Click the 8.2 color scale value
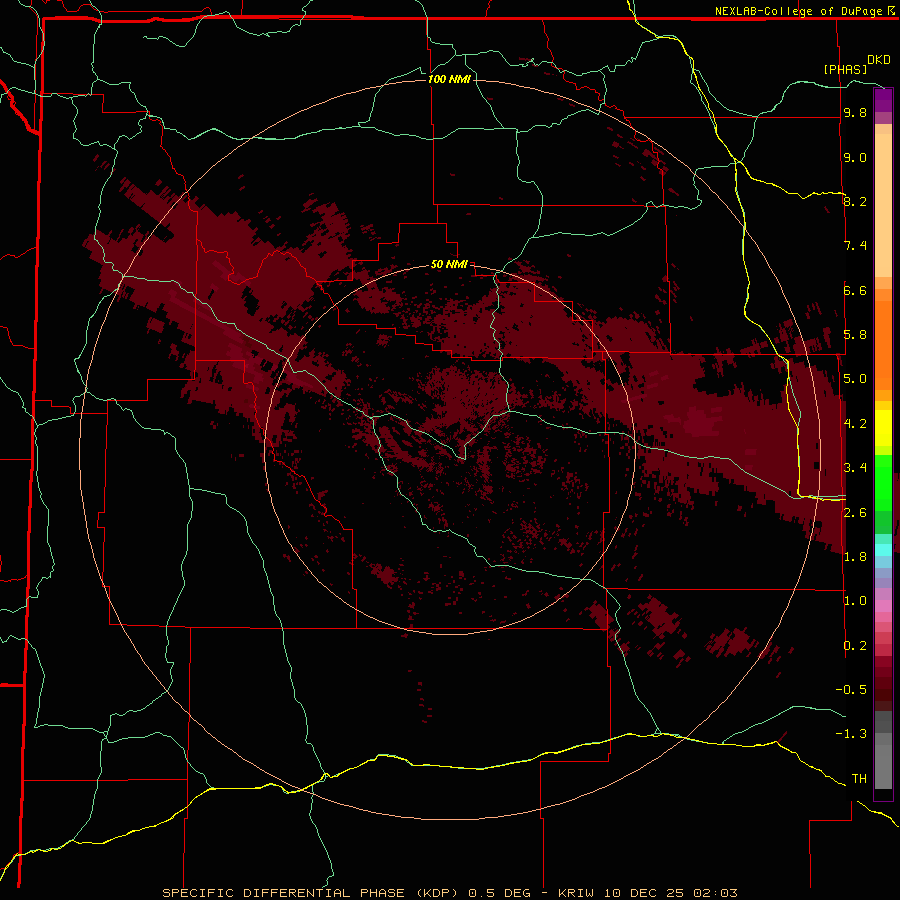This screenshot has height=900, width=900. tap(855, 201)
